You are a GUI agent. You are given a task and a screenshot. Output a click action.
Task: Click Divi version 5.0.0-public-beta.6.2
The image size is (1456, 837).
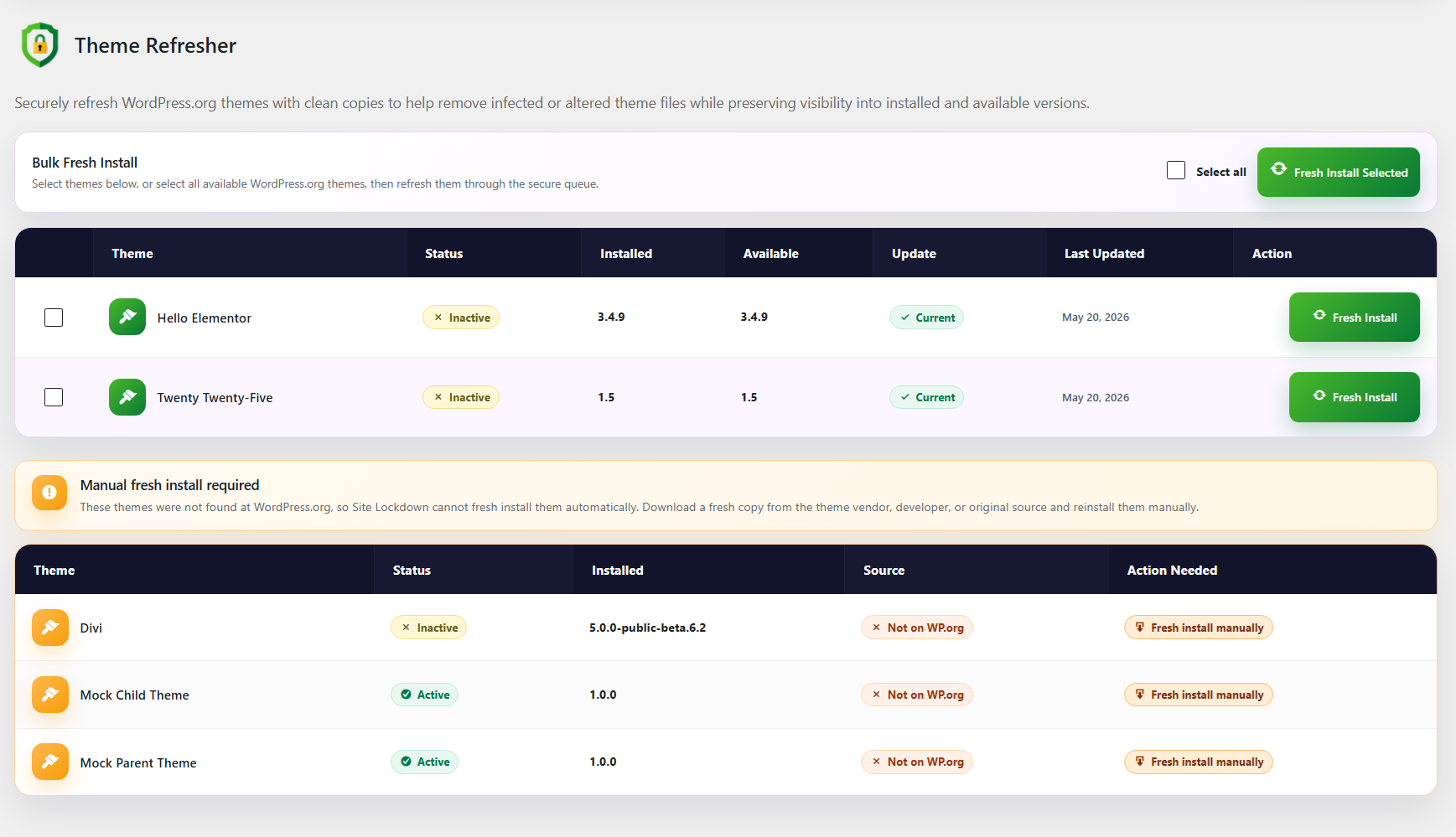point(648,628)
